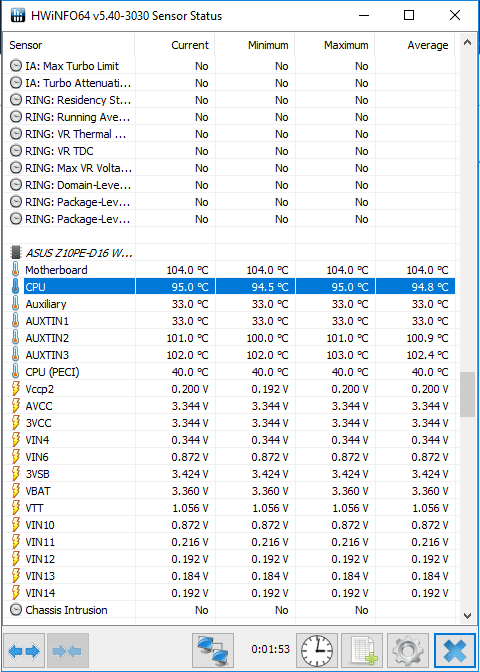Image resolution: width=480 pixels, height=672 pixels.
Task: Click the scrollbar down arrow
Action: [468, 615]
